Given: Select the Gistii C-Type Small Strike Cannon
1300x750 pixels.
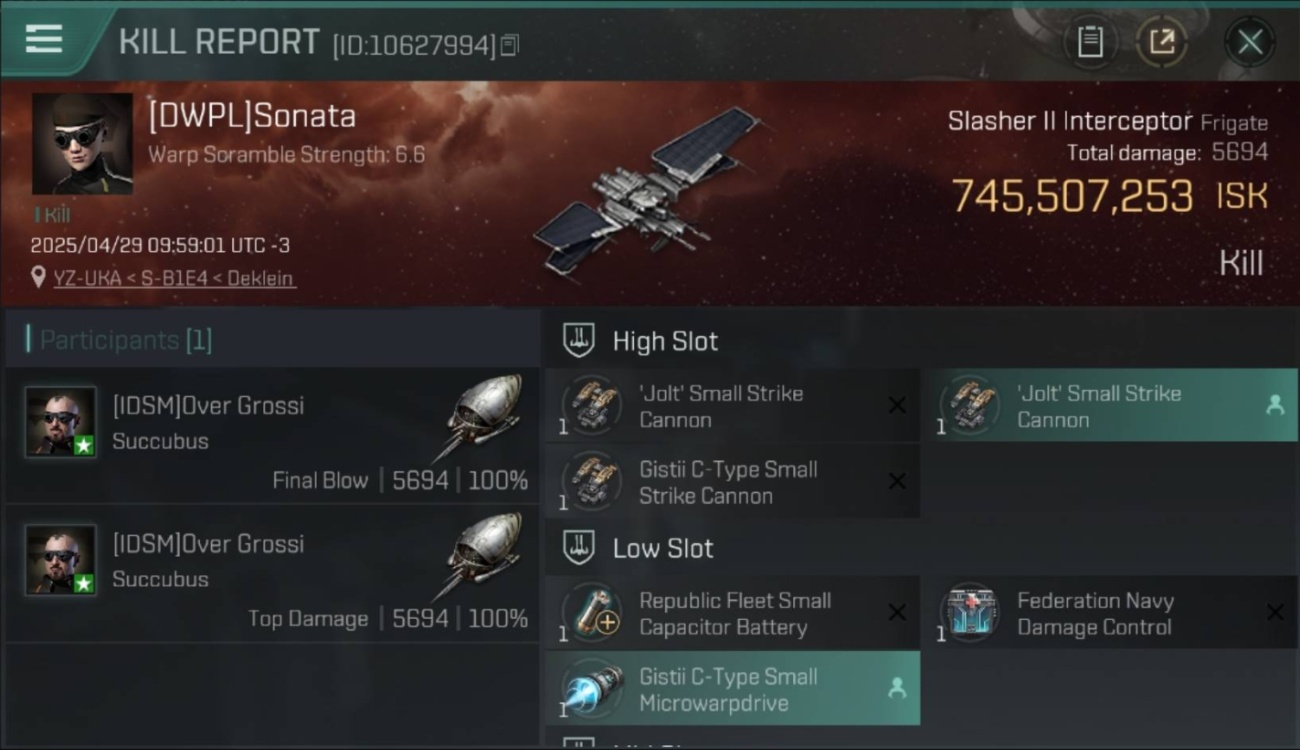Looking at the screenshot, I should tap(732, 482).
